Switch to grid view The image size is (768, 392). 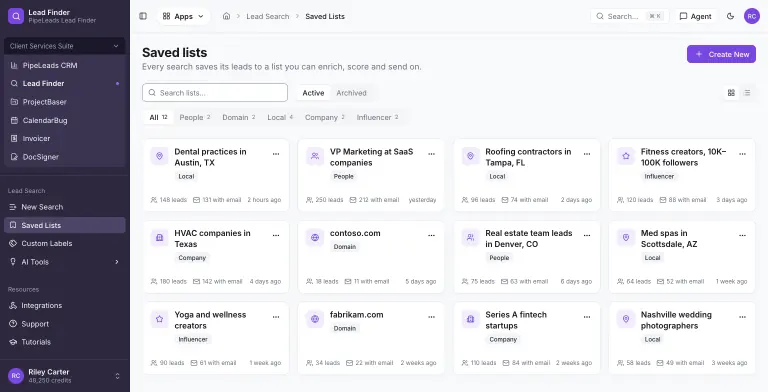731,93
